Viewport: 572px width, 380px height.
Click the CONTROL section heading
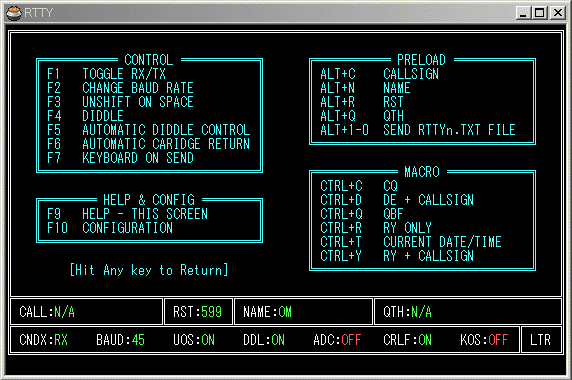pos(149,60)
